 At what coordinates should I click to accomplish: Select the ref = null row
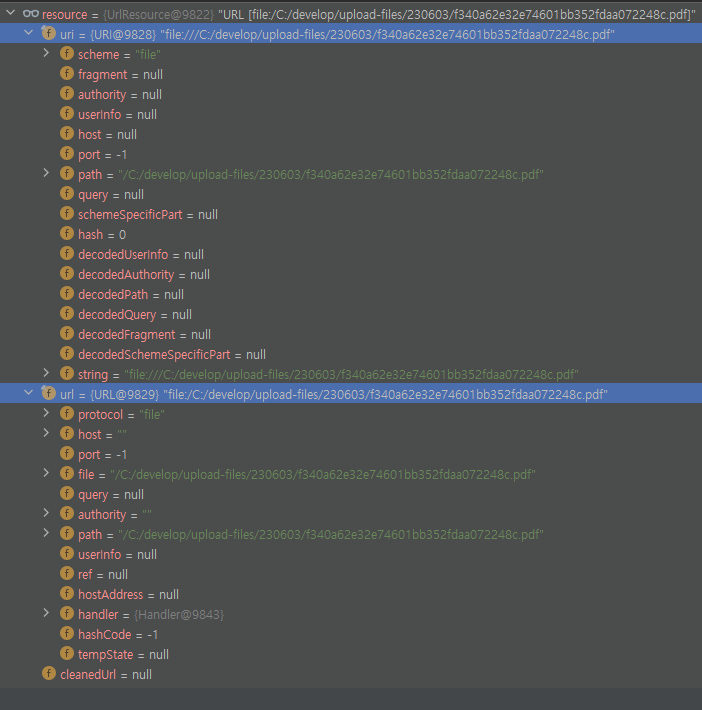tap(351, 574)
